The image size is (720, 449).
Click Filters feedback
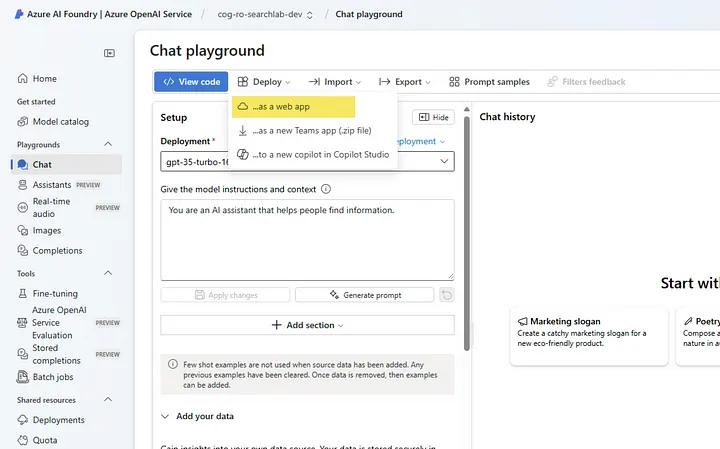coord(586,82)
